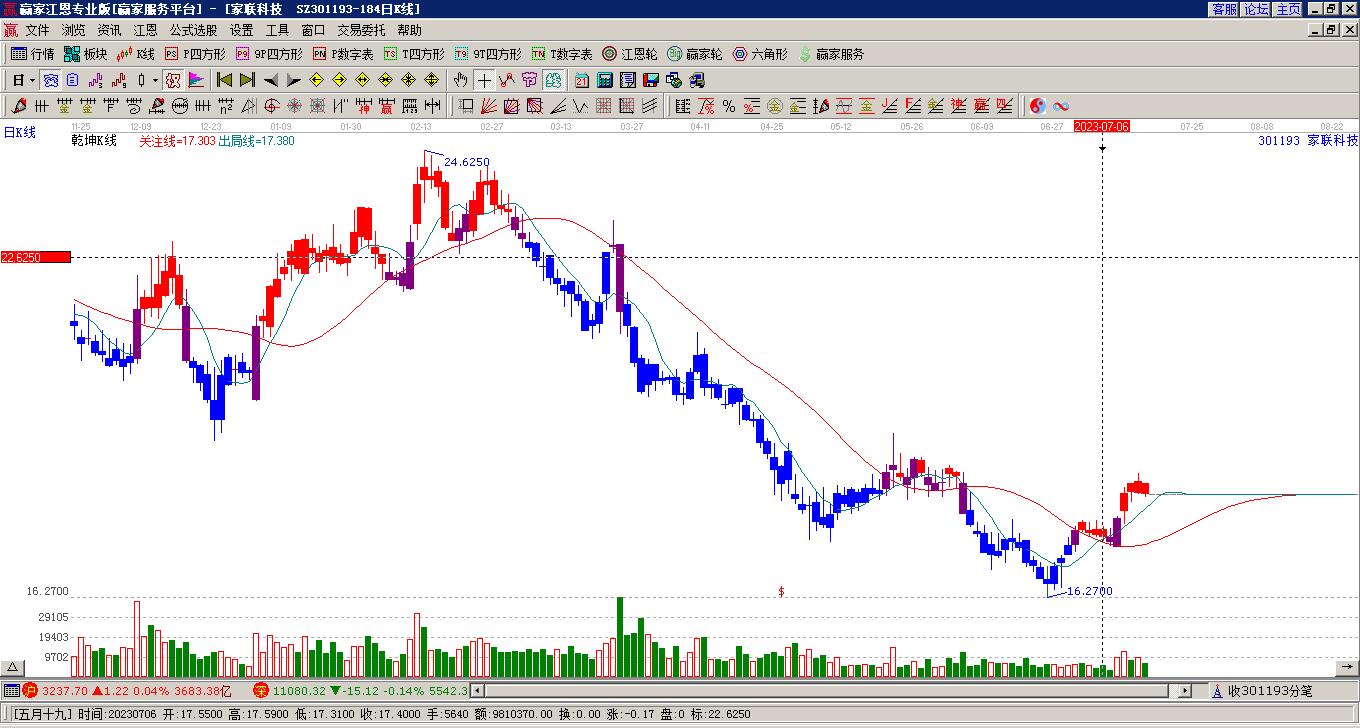Open the P数字表 tool
The width and height of the screenshot is (1360, 728).
point(343,54)
